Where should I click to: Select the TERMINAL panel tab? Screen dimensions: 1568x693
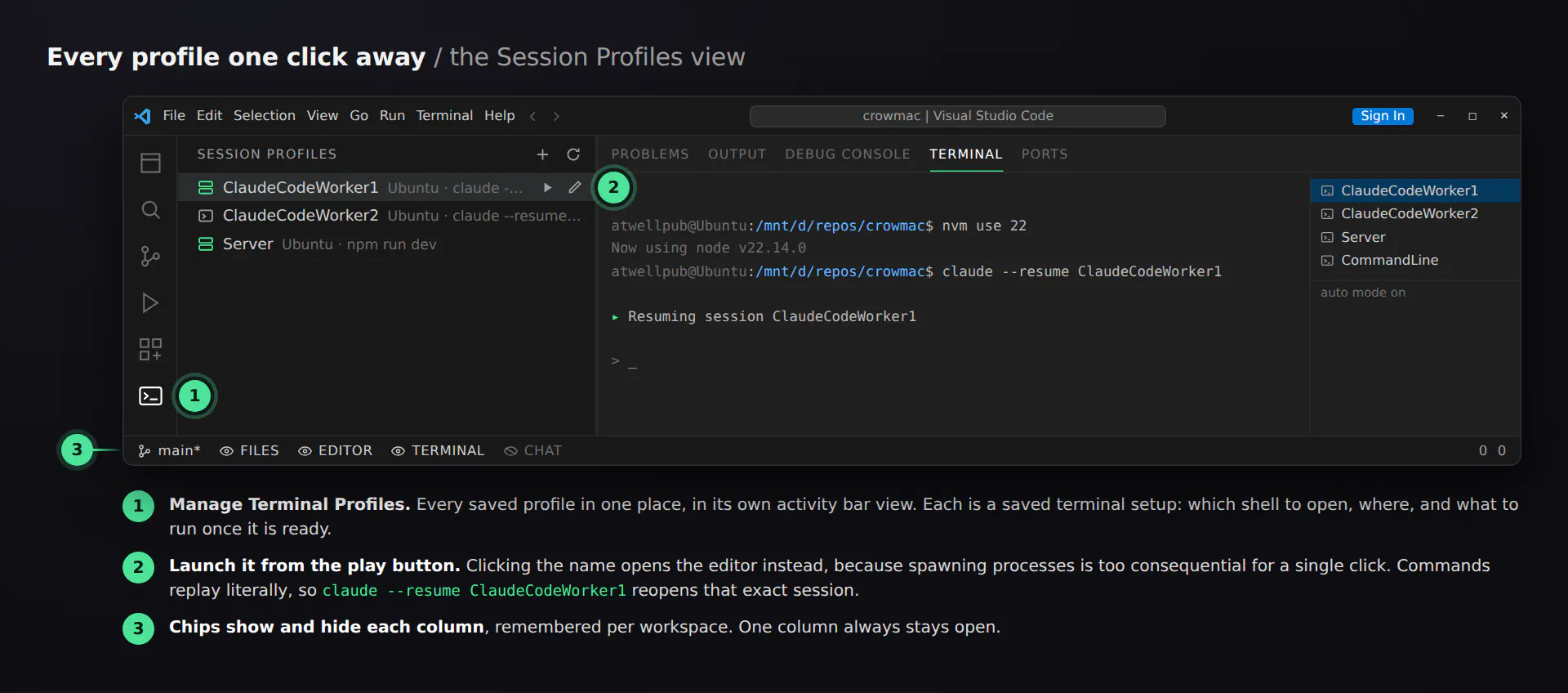point(966,154)
